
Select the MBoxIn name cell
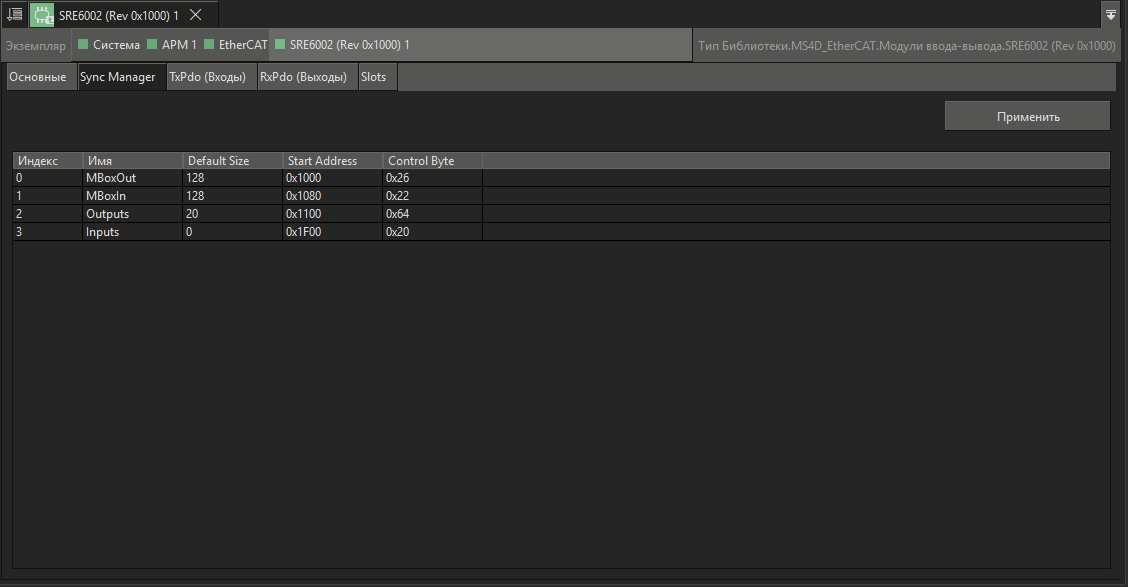(x=132, y=196)
